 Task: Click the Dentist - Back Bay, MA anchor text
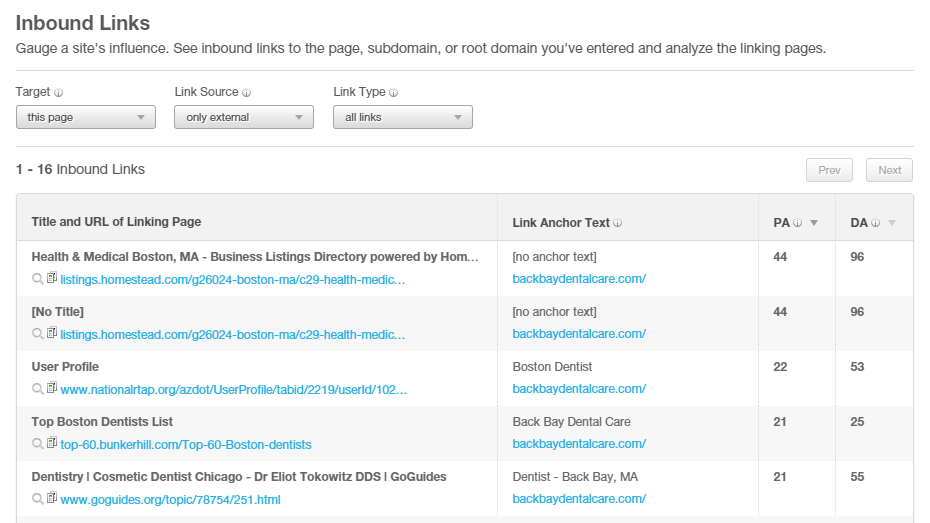click(x=575, y=477)
